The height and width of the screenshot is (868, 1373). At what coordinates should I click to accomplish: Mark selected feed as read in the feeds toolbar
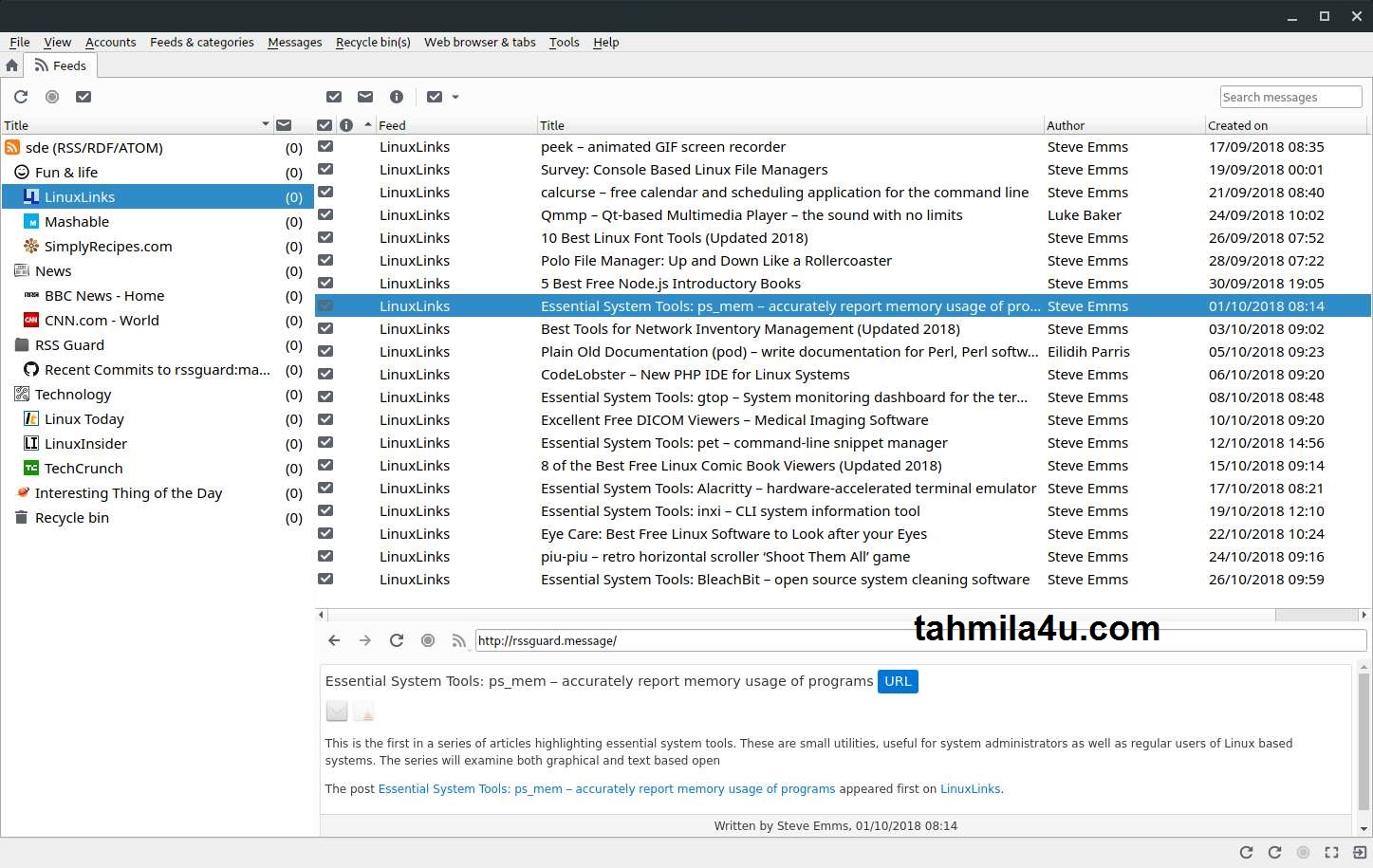click(83, 97)
